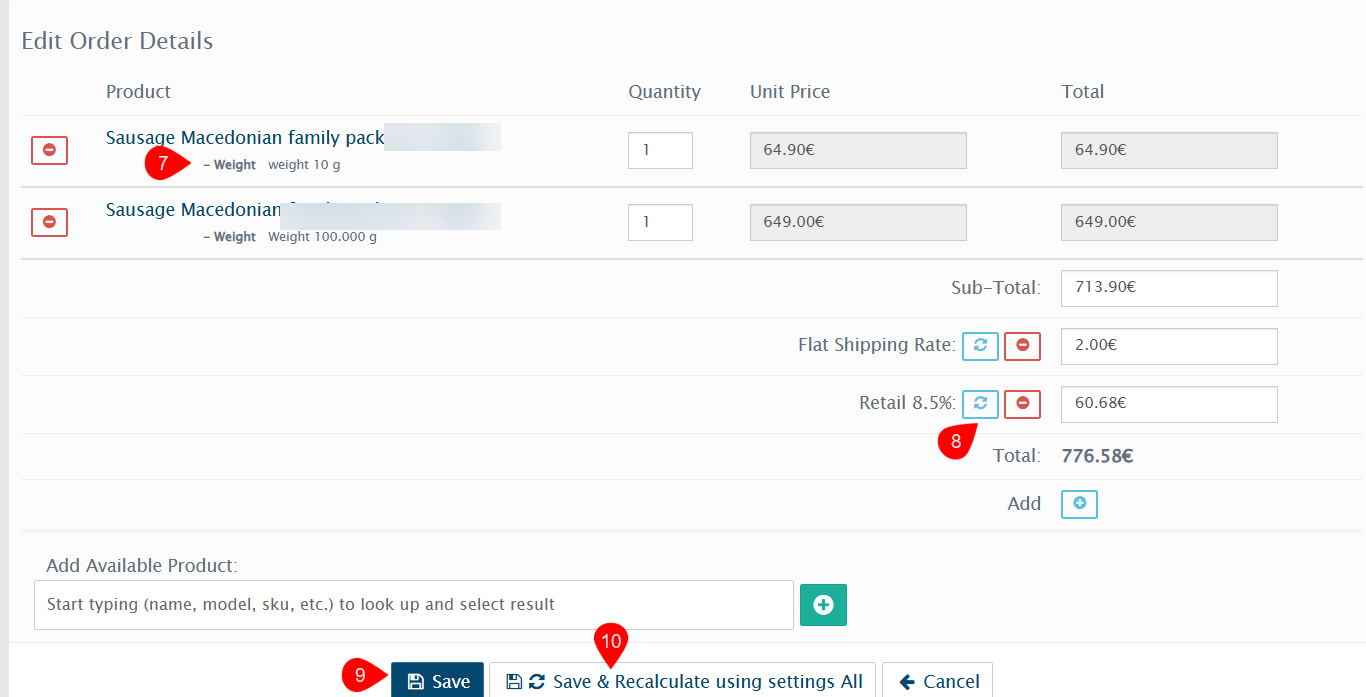Click green plus to add available product
Screen dimensions: 1366x697
823,605
